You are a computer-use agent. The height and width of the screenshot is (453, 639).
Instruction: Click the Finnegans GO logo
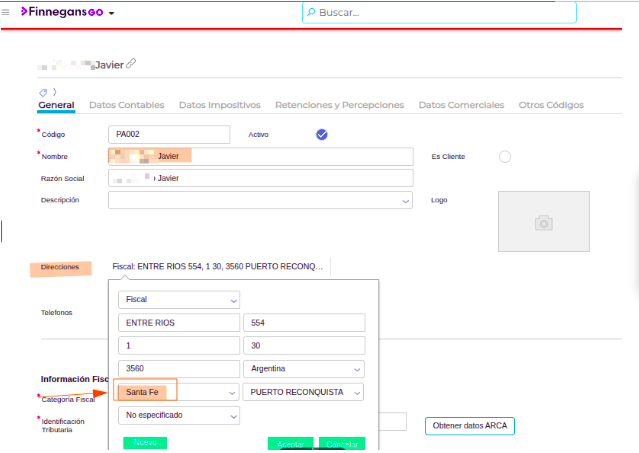pos(60,12)
